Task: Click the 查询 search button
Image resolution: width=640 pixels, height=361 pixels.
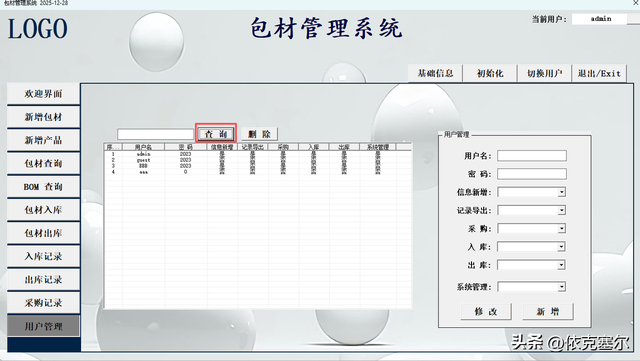Action: point(216,134)
